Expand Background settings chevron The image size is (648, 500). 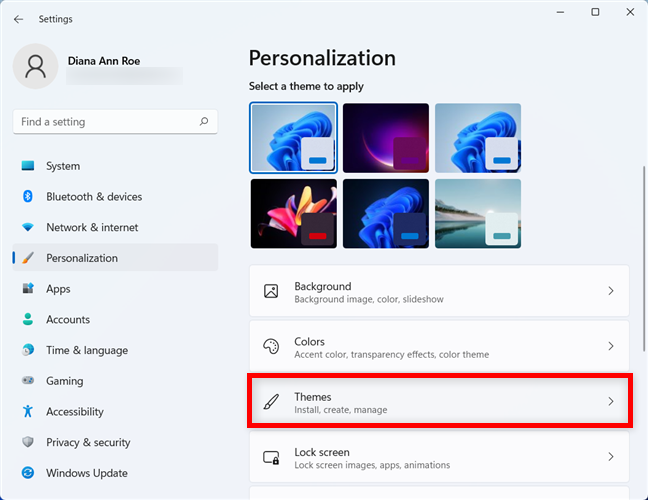pos(611,291)
